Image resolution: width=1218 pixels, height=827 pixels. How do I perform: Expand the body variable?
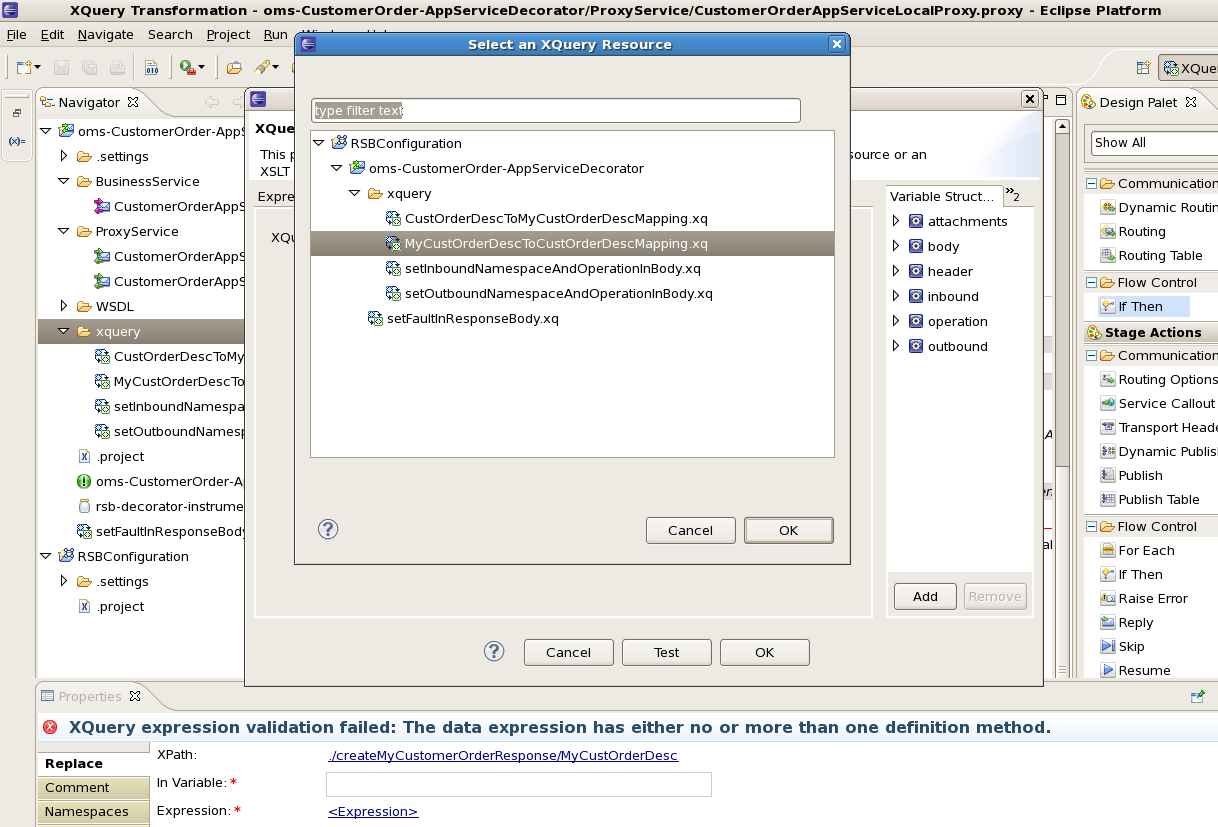[x=896, y=246]
